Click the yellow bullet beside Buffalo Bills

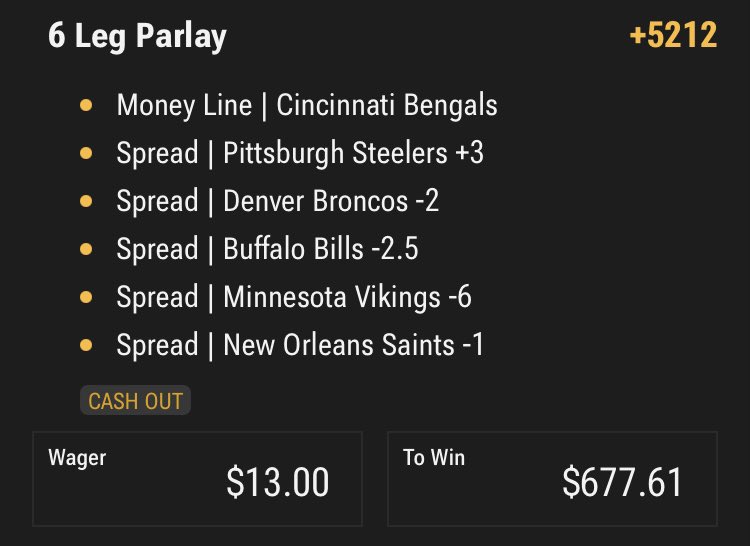point(86,249)
